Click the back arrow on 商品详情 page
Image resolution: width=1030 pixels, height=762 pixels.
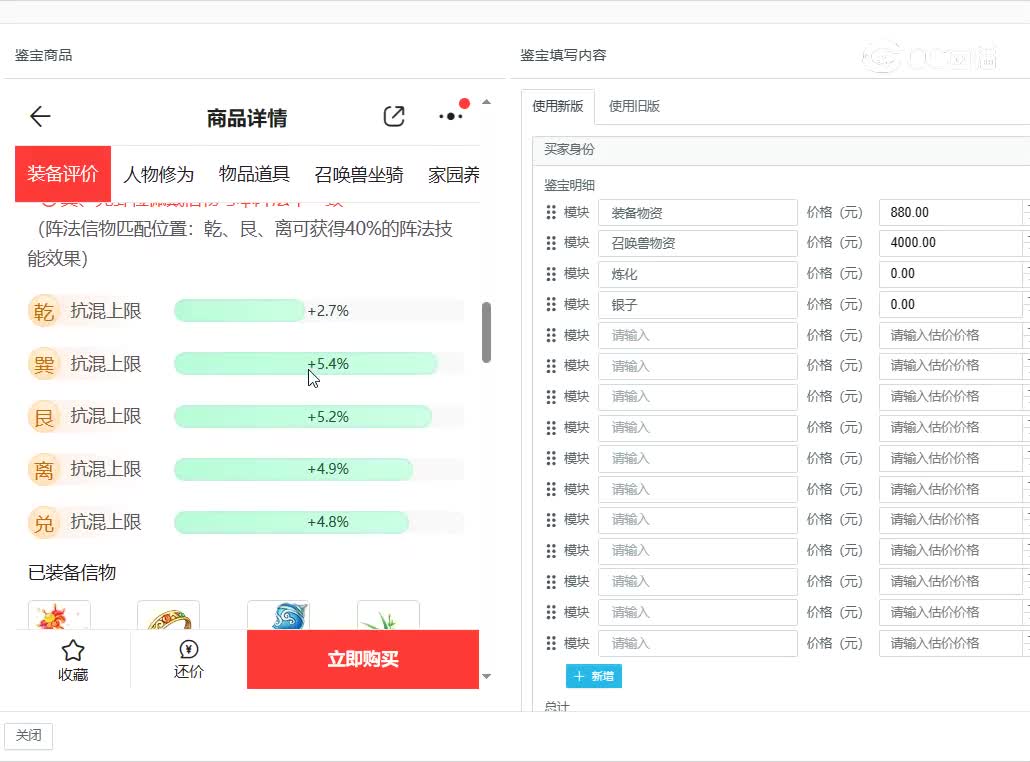[39, 116]
